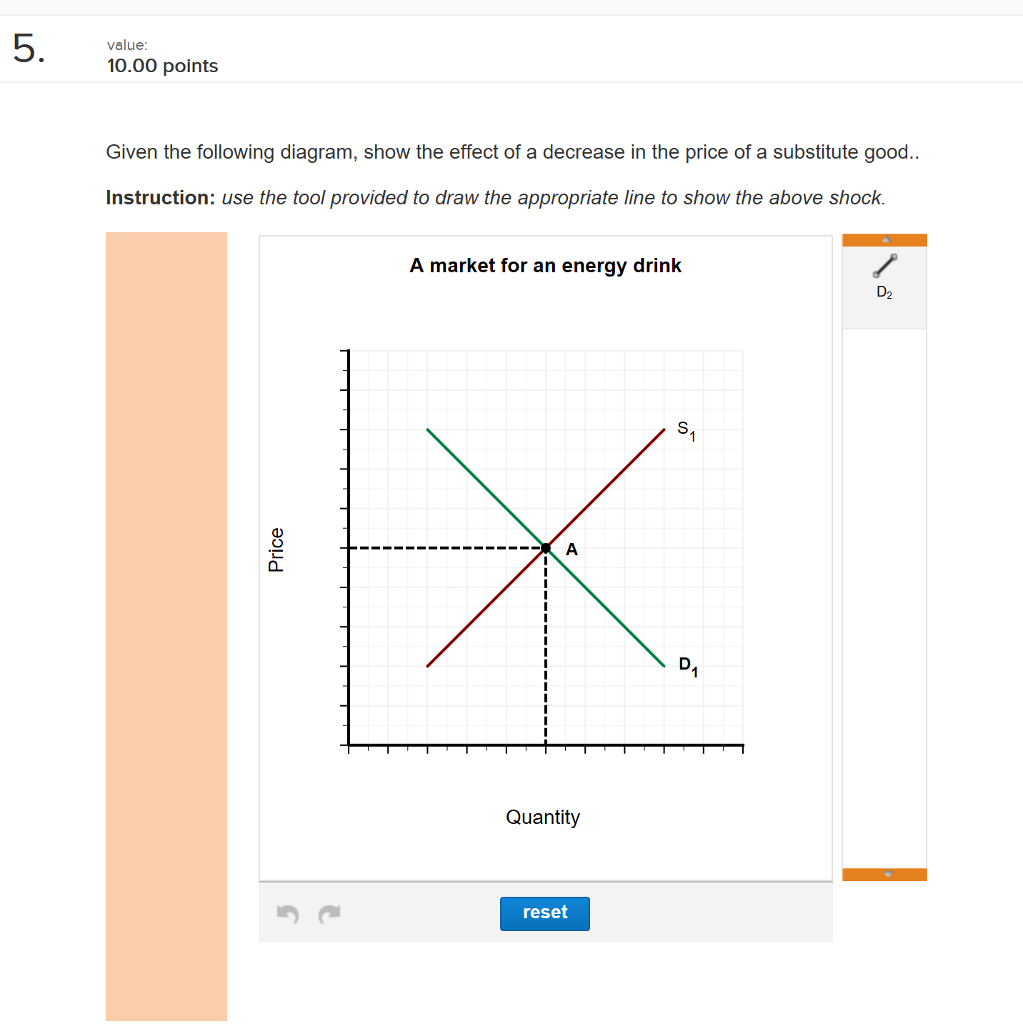Toggle selection of the dashed quantity line
The width and height of the screenshot is (1023, 1024).
tap(545, 650)
